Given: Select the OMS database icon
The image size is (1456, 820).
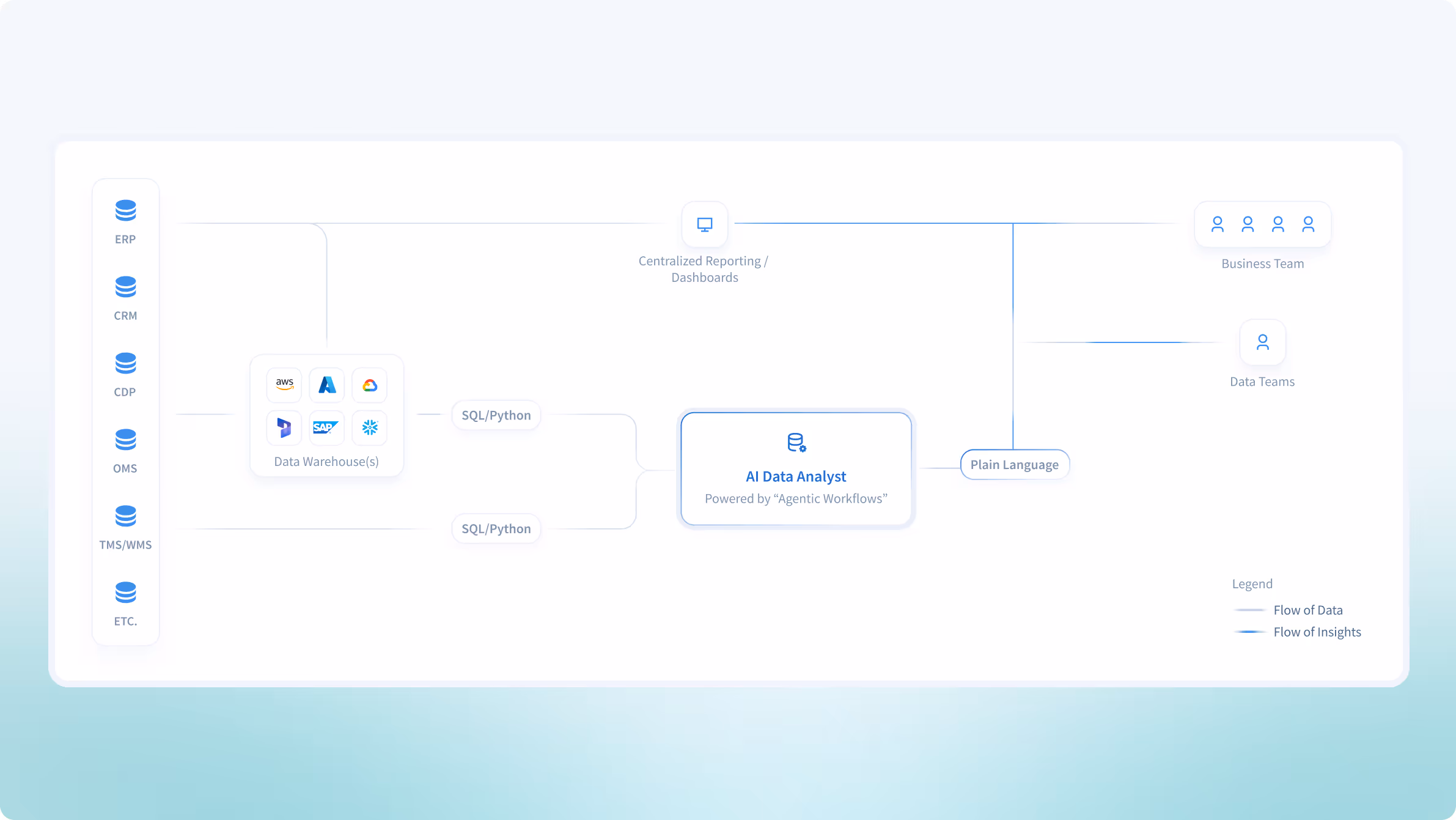Looking at the screenshot, I should tap(125, 440).
